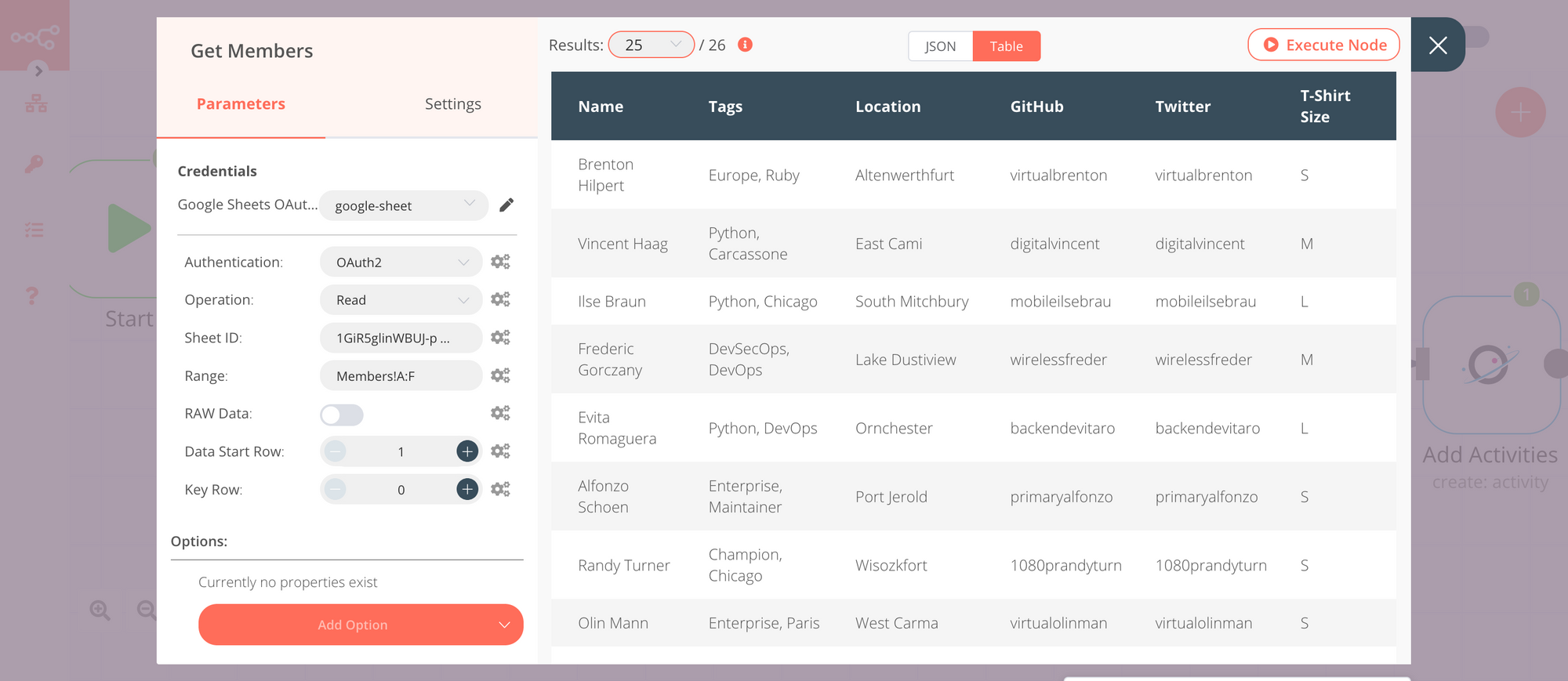The width and height of the screenshot is (1568, 681).
Task: Open gear options for Key Row
Action: pos(500,489)
